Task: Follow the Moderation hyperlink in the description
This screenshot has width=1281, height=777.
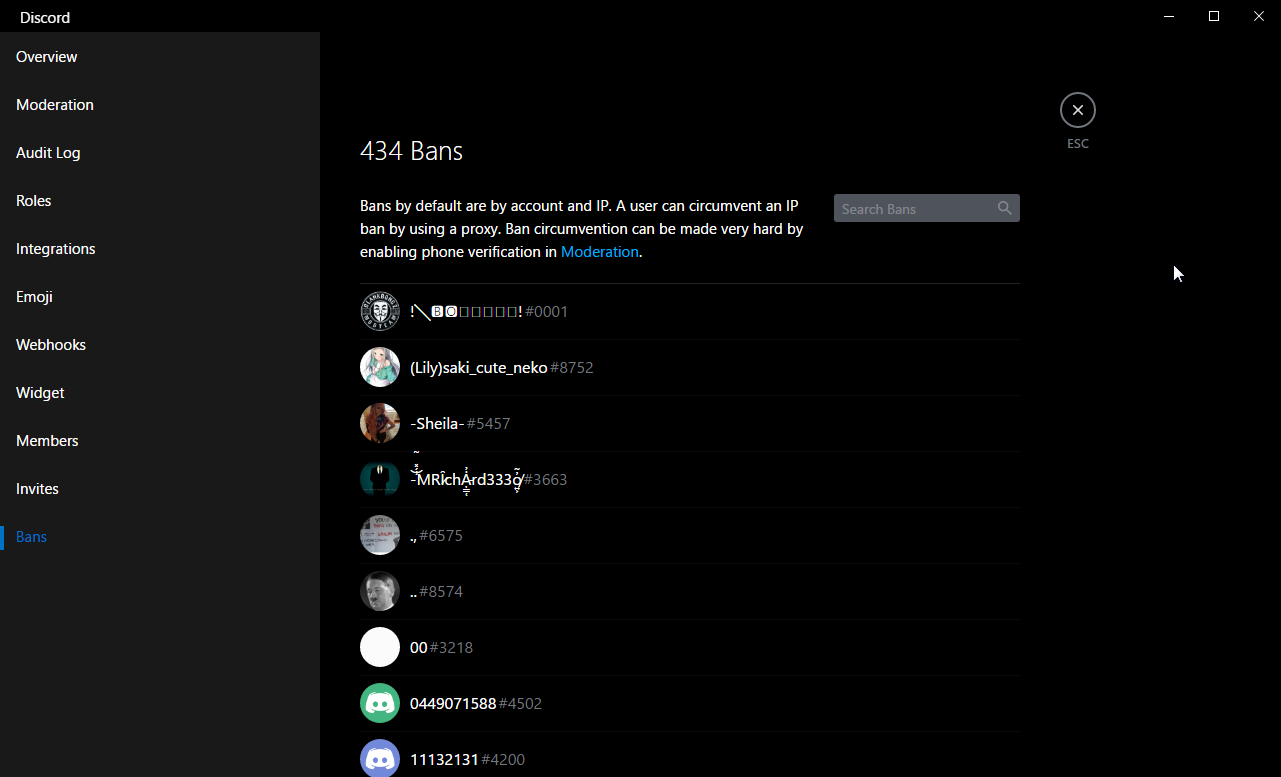Action: point(599,252)
